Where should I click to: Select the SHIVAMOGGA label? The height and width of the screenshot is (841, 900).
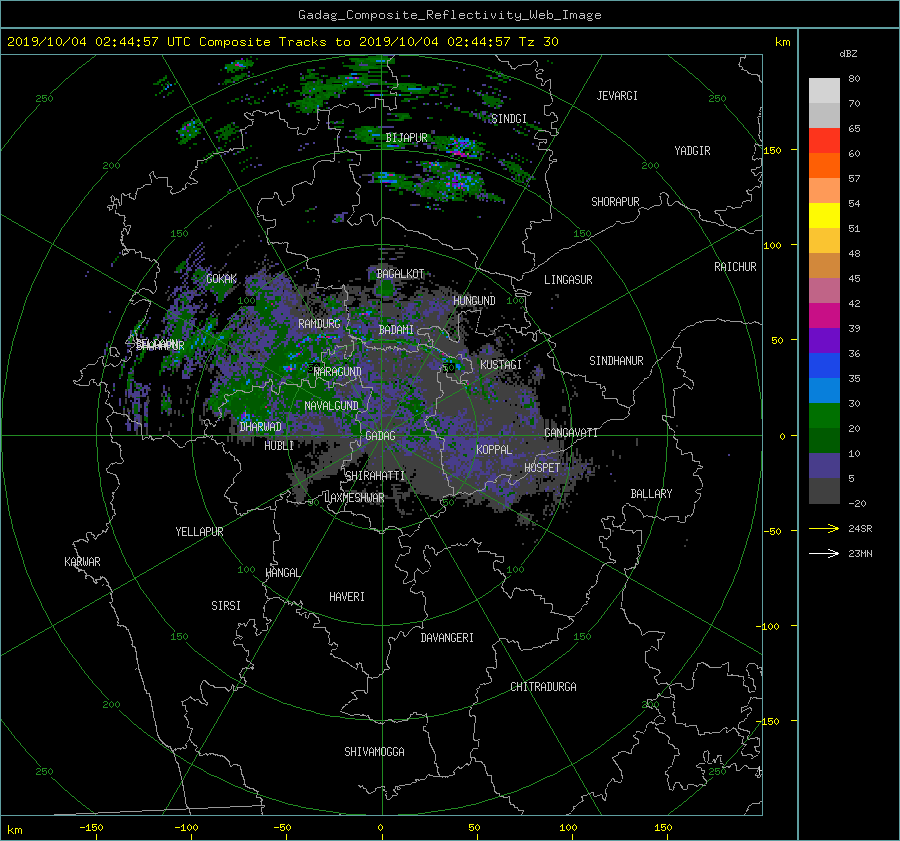374,751
